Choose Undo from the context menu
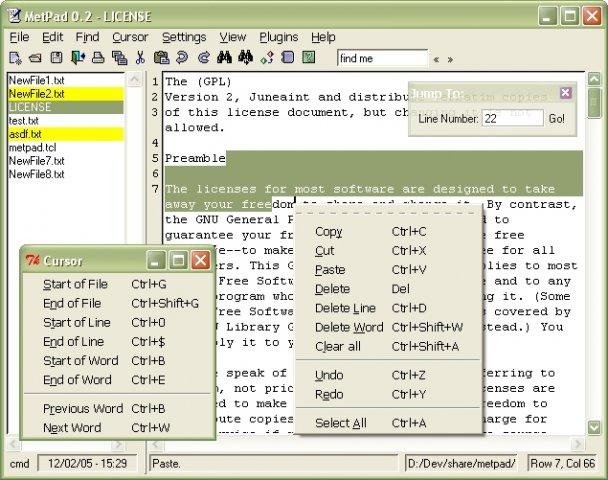 click(388, 375)
